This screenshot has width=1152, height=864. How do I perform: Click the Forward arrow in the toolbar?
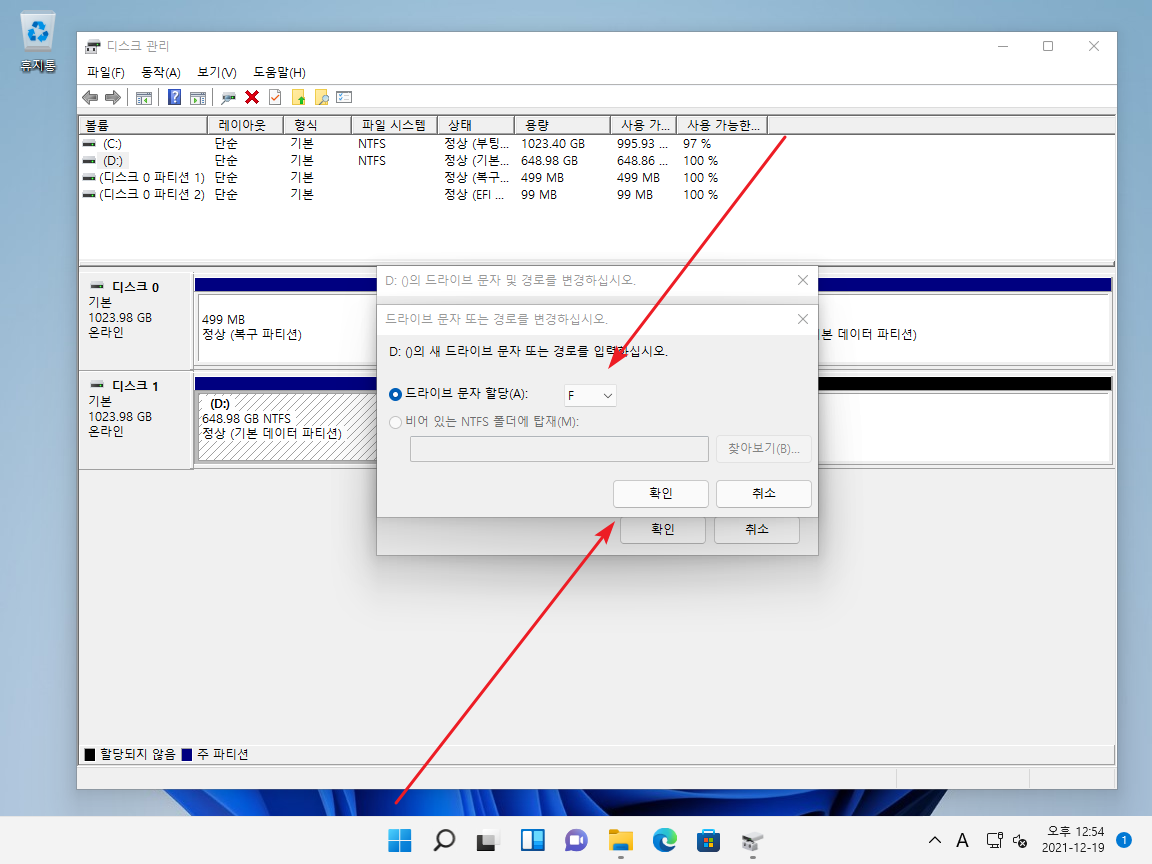pos(112,97)
